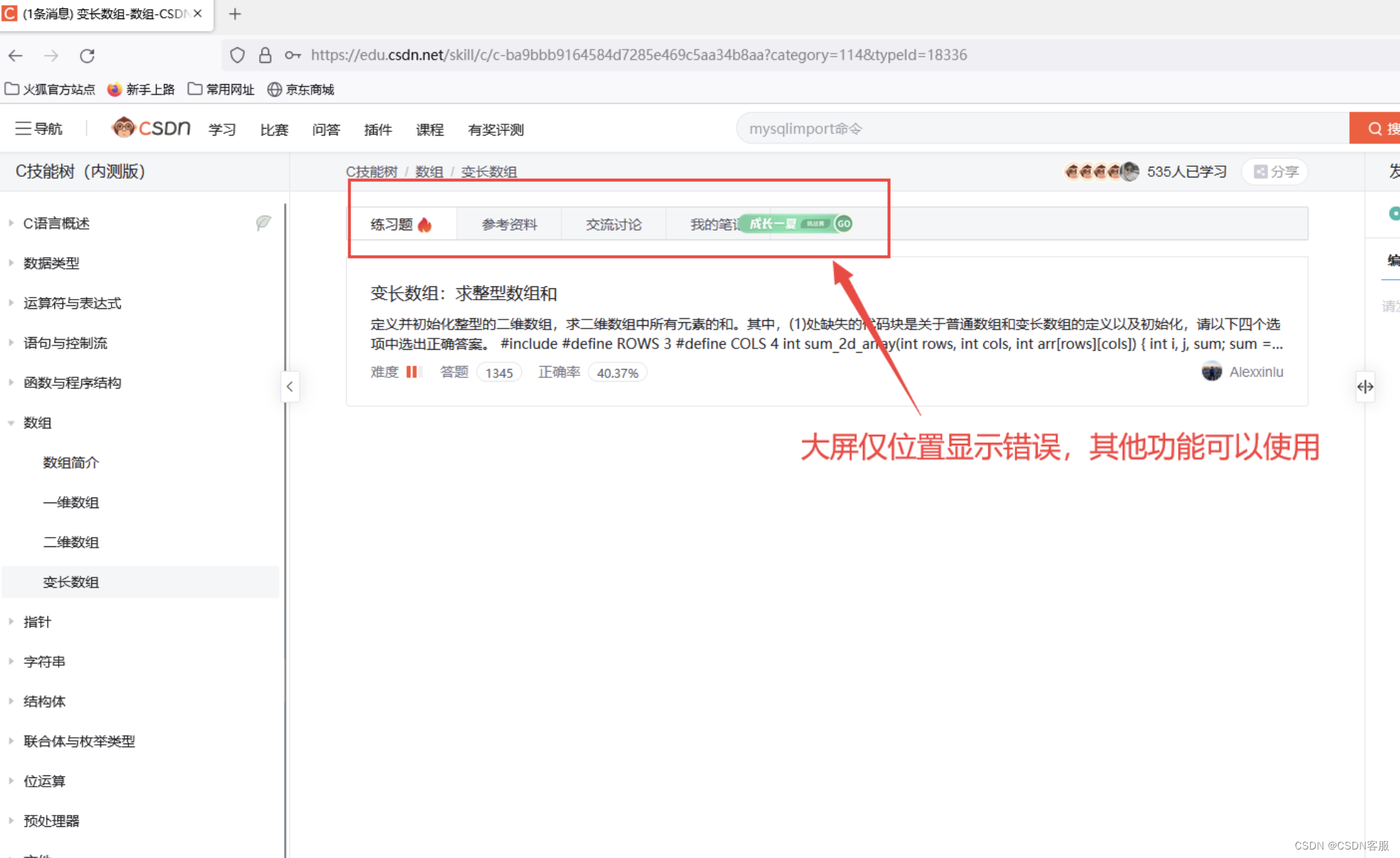
Task: Click the page reload icon in browser toolbar
Action: coord(87,55)
